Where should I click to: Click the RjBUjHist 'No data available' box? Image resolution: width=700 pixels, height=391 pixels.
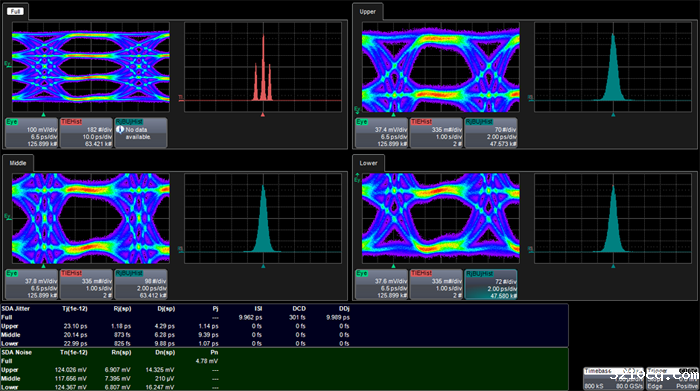141,133
